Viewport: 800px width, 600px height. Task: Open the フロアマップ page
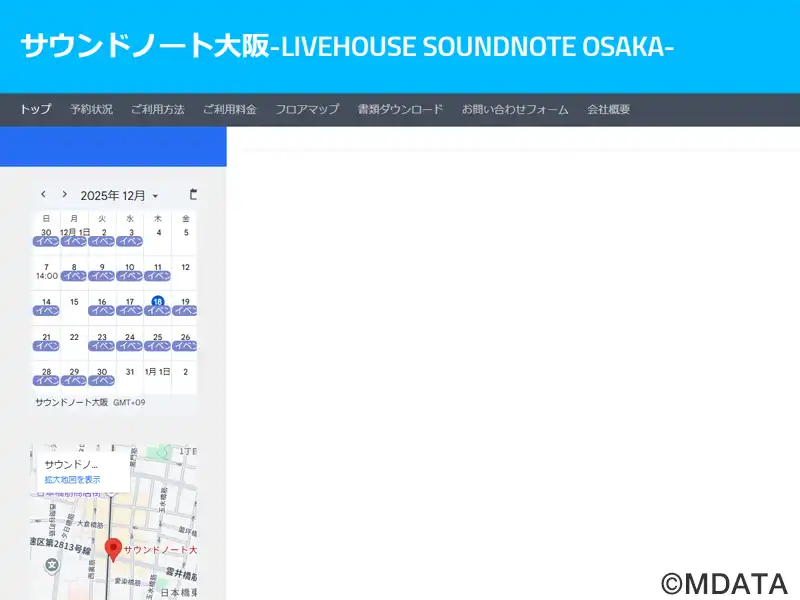(x=307, y=109)
